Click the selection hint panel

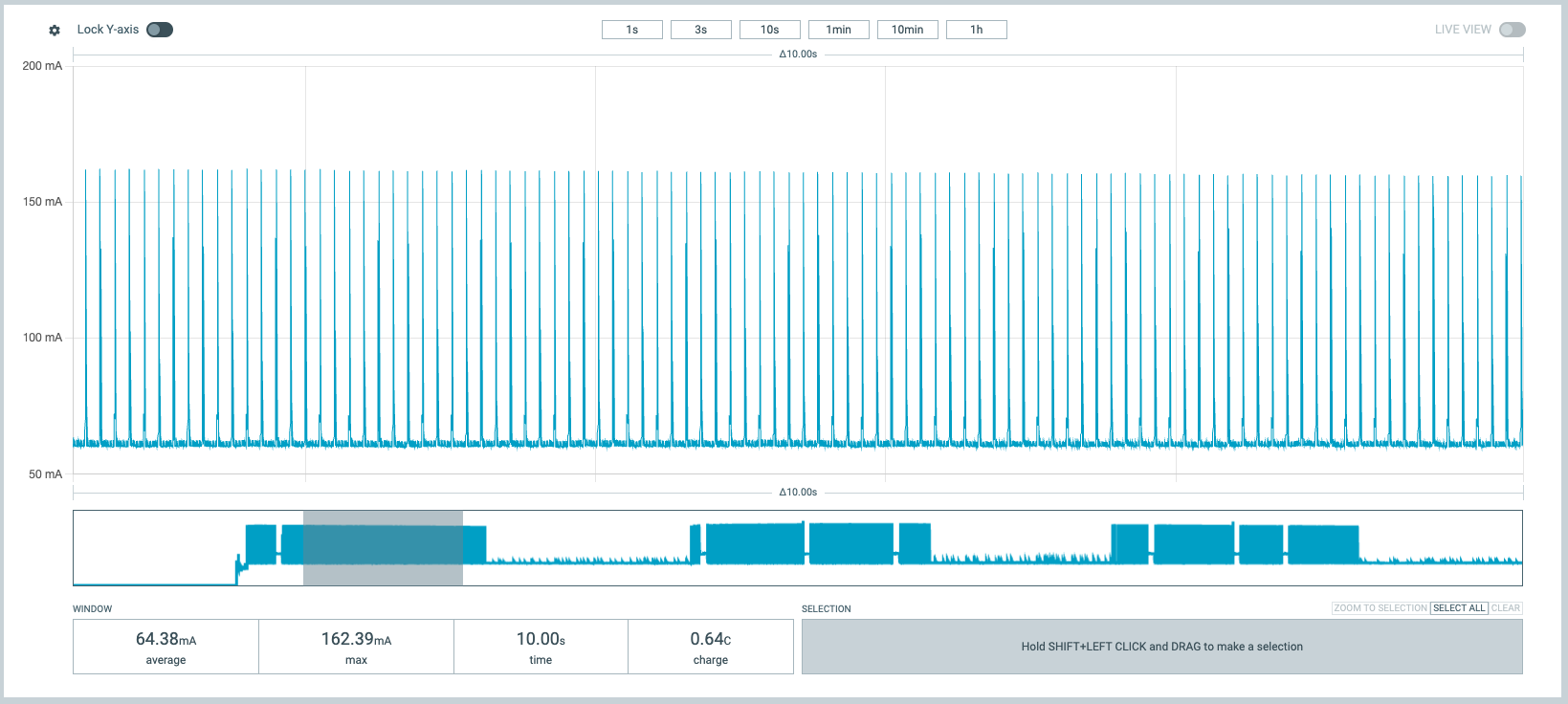coord(1161,647)
